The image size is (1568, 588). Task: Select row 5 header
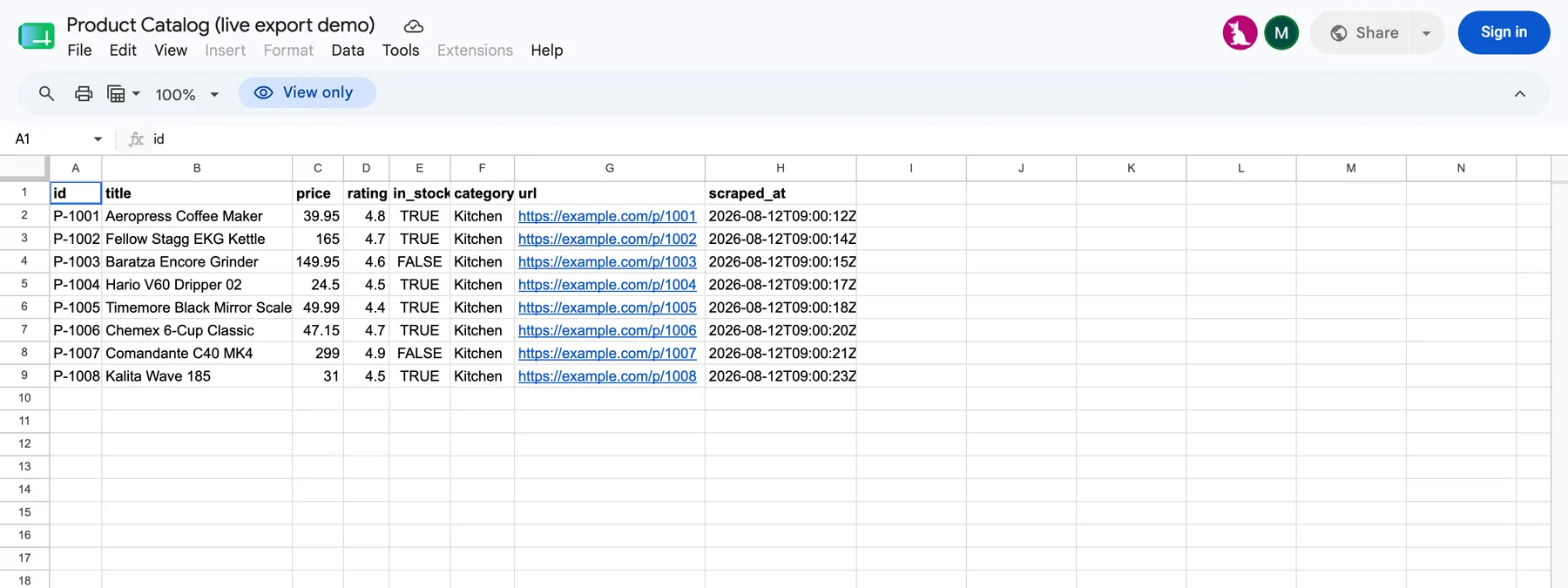(24, 284)
